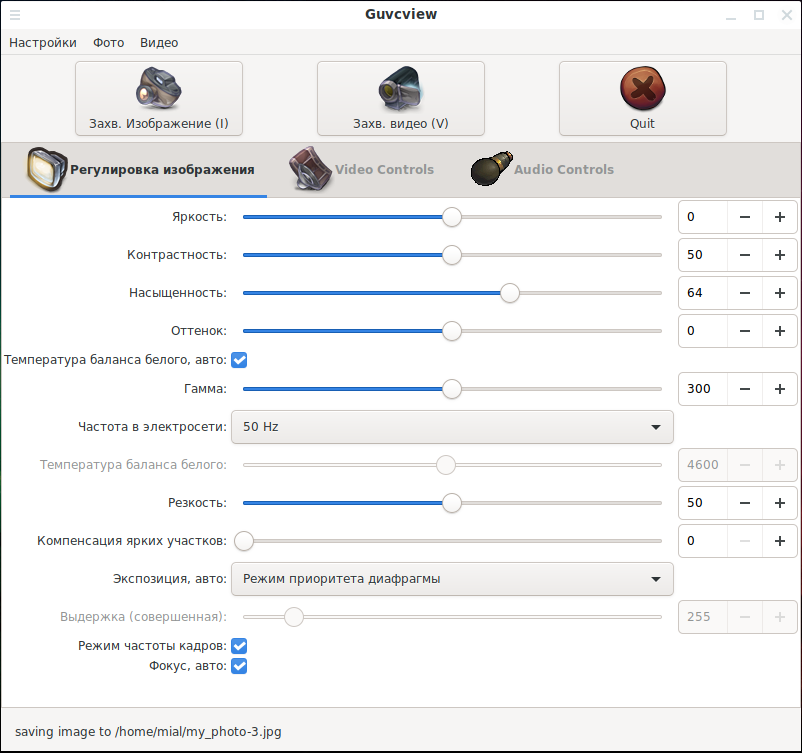Increase brightness with the plus button

pos(779,217)
